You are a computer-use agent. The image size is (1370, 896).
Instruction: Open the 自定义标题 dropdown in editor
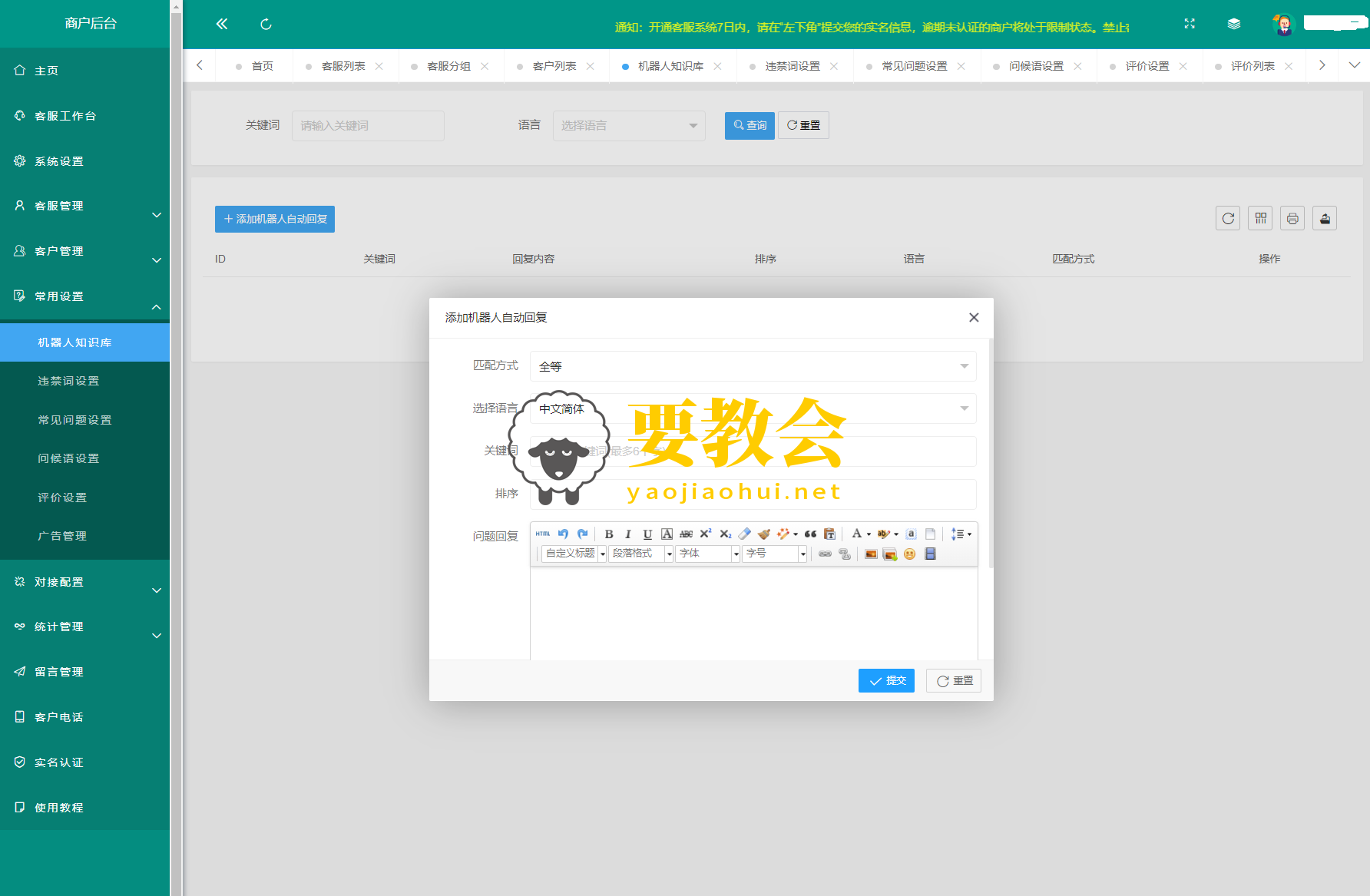[574, 554]
